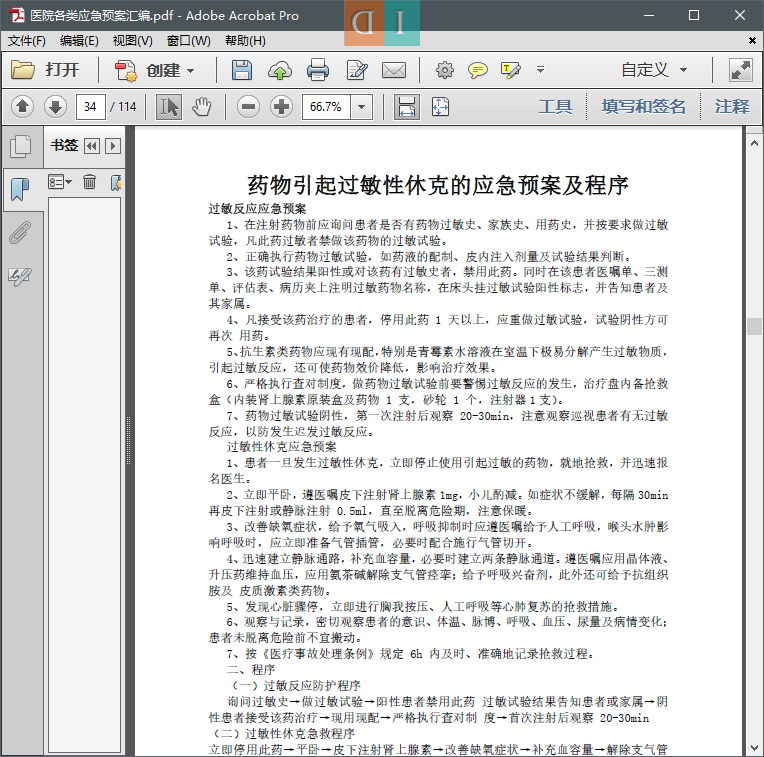Select the highlight text tool

click(x=511, y=71)
